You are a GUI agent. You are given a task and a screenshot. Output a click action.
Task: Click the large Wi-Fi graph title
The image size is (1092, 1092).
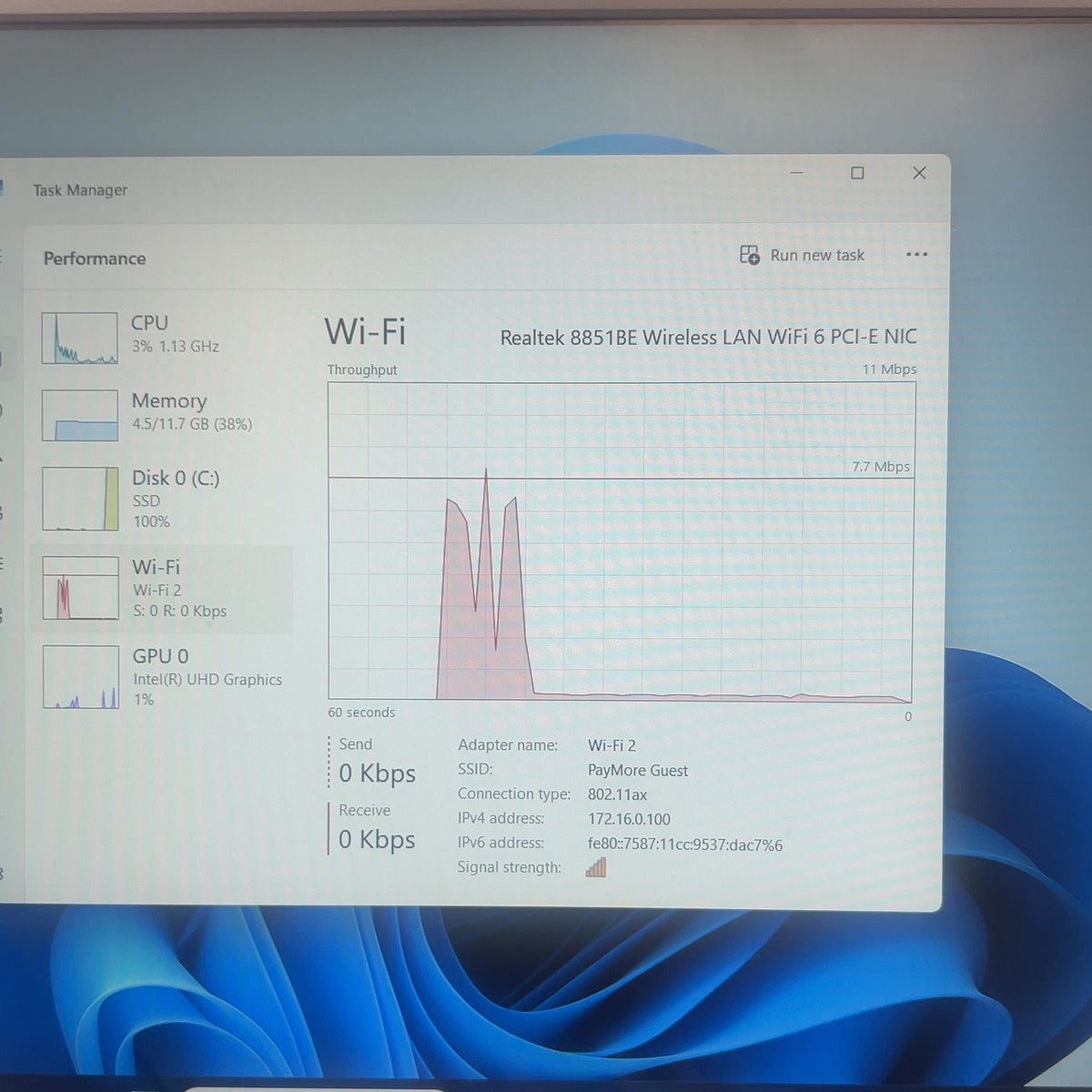(365, 331)
